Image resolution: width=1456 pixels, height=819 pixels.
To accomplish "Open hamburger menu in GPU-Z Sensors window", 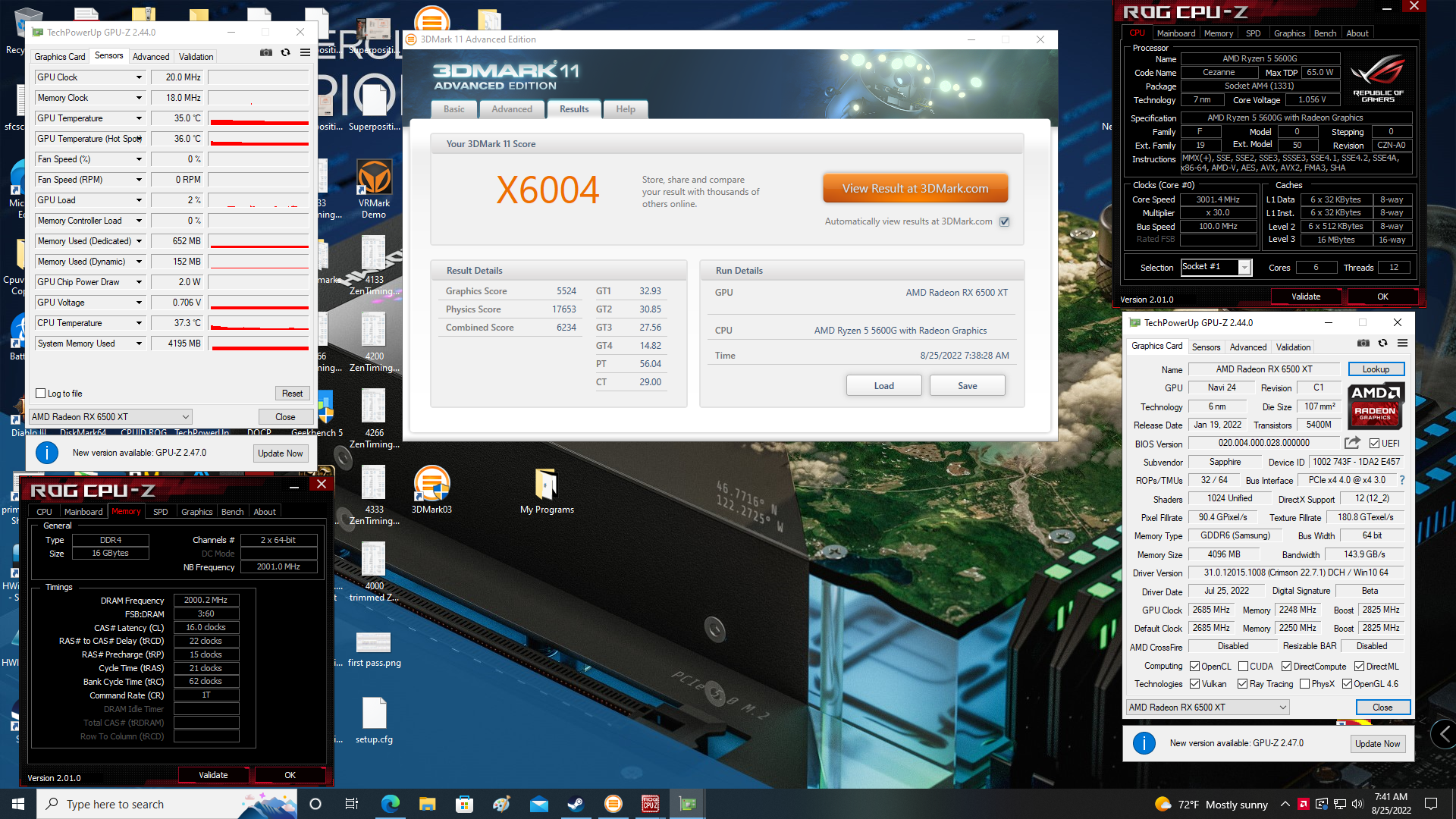I will [305, 52].
